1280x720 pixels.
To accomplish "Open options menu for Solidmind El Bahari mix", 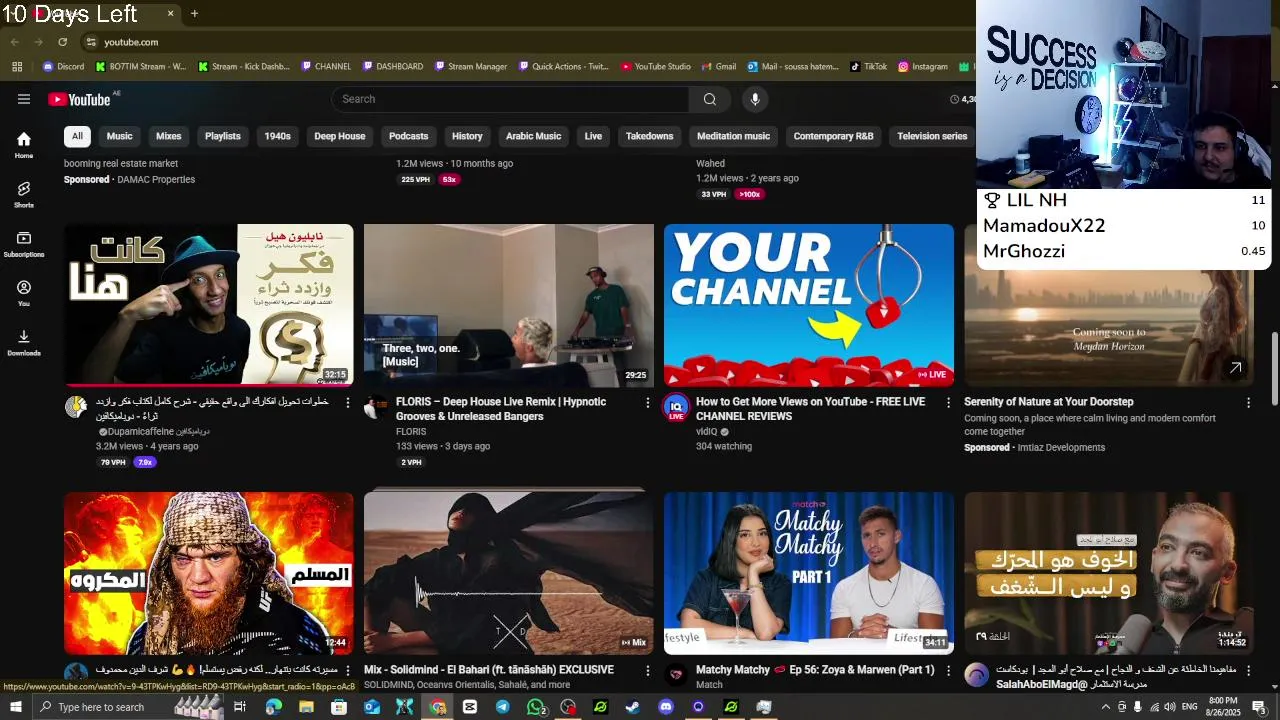I will [648, 670].
